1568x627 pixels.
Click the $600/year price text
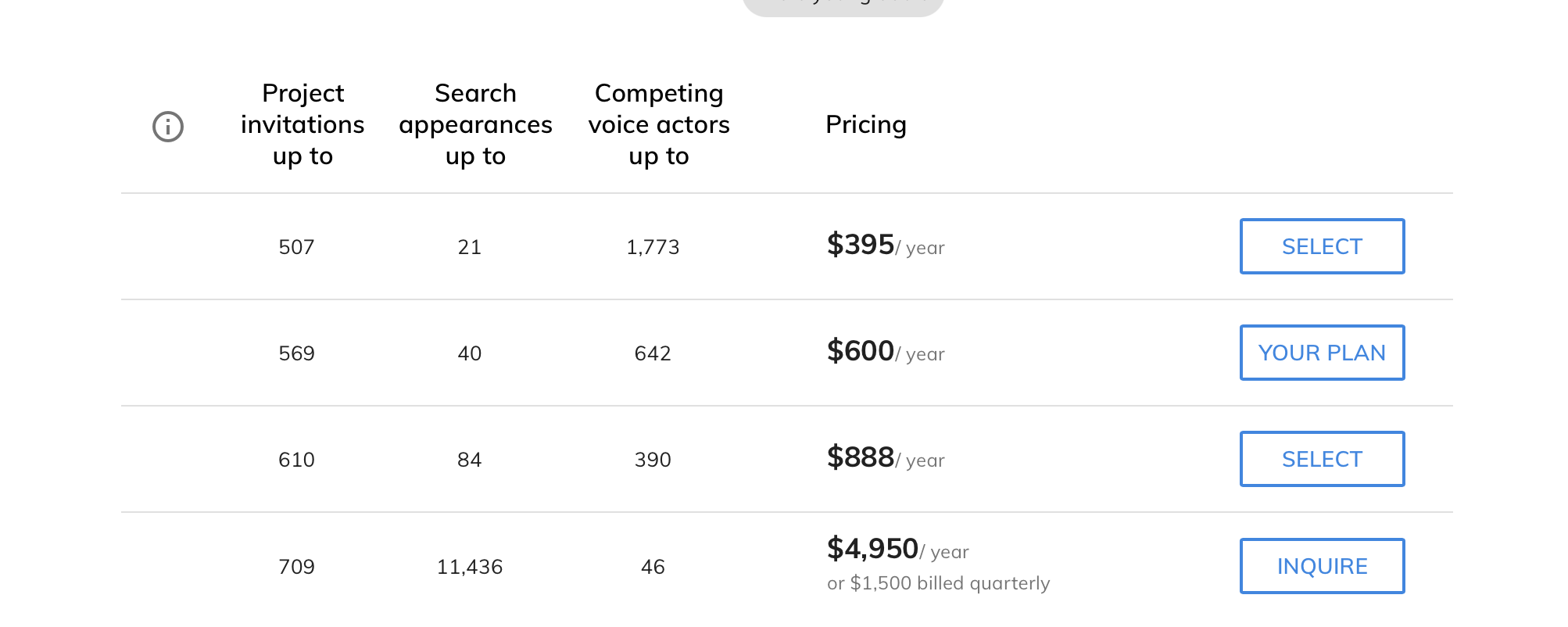(x=885, y=352)
